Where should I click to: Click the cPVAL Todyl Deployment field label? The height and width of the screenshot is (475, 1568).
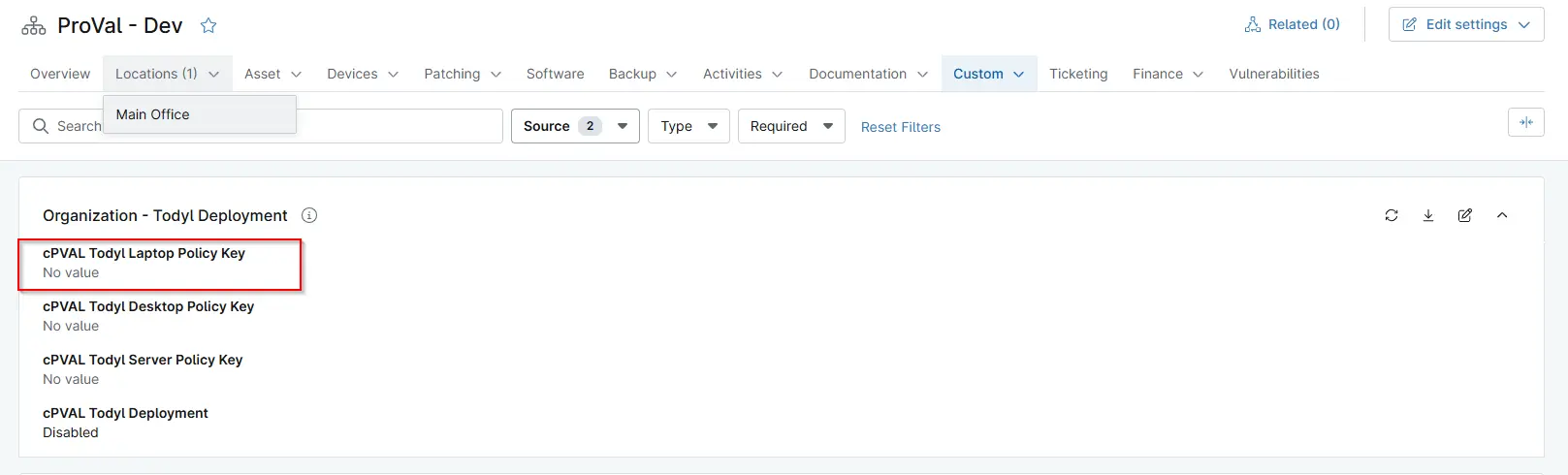[x=125, y=413]
